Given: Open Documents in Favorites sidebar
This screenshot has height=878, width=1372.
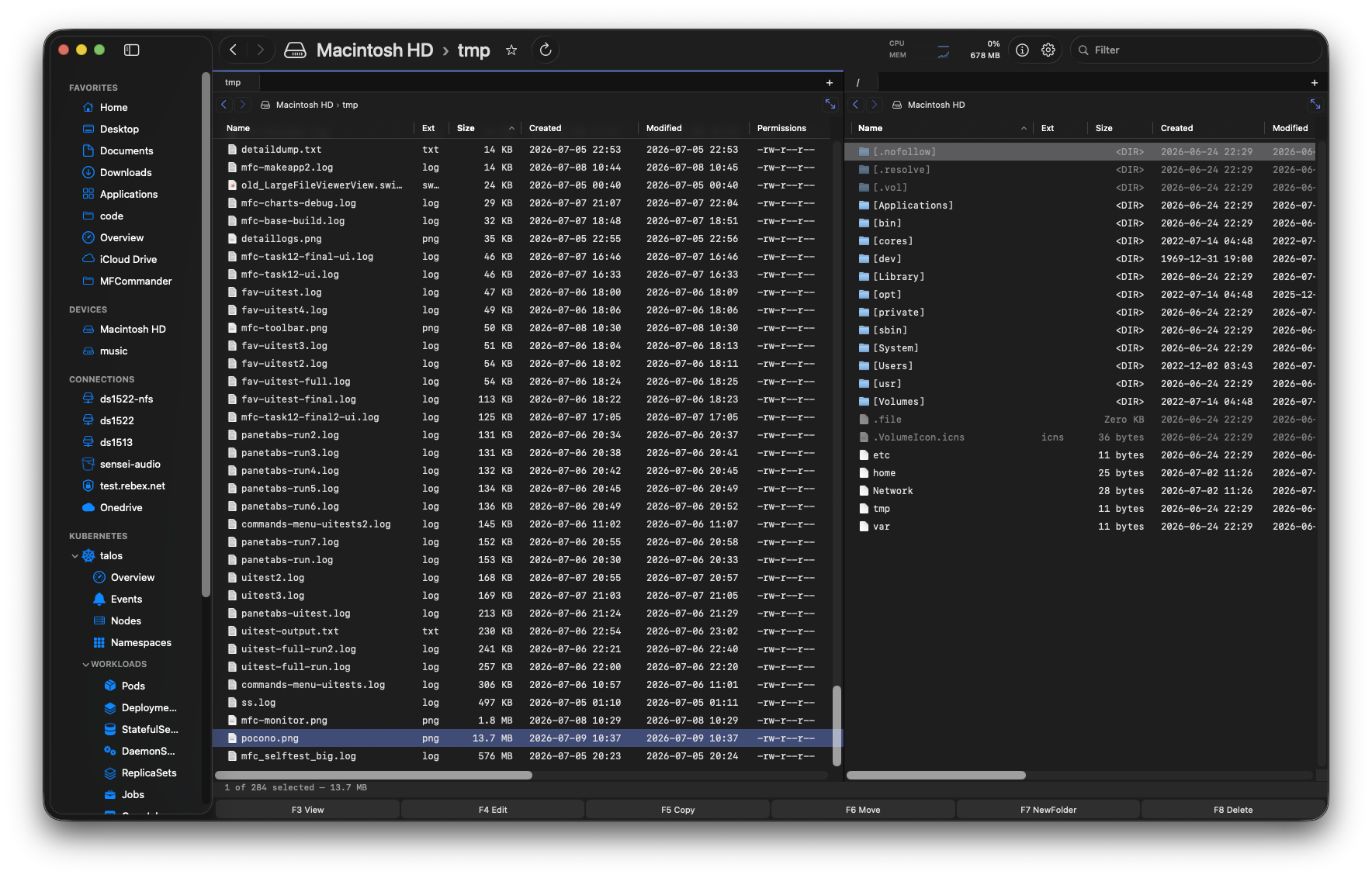Looking at the screenshot, I should point(126,150).
